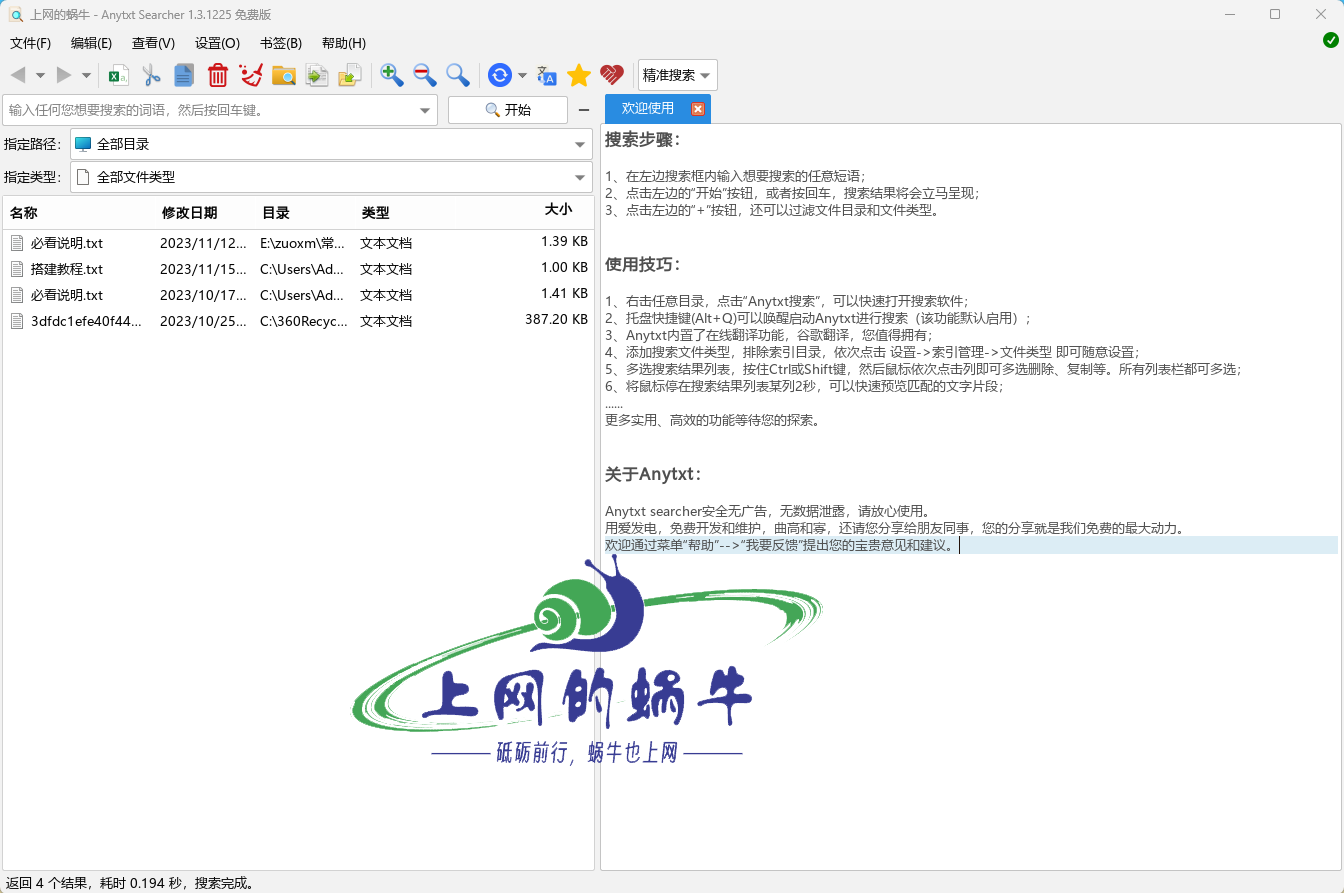Select the 3dfdc1efe40f44... result row
The width and height of the screenshot is (1344, 893).
tap(298, 321)
